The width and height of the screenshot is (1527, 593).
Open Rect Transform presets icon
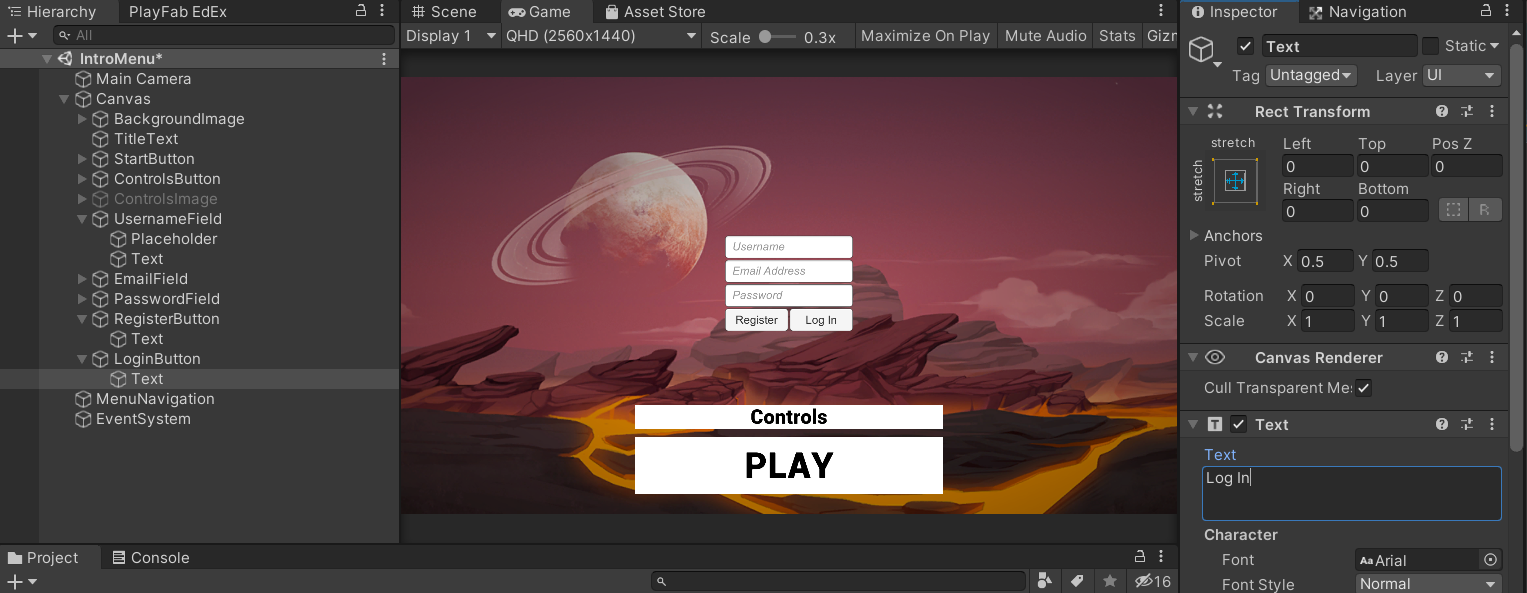coord(1467,112)
